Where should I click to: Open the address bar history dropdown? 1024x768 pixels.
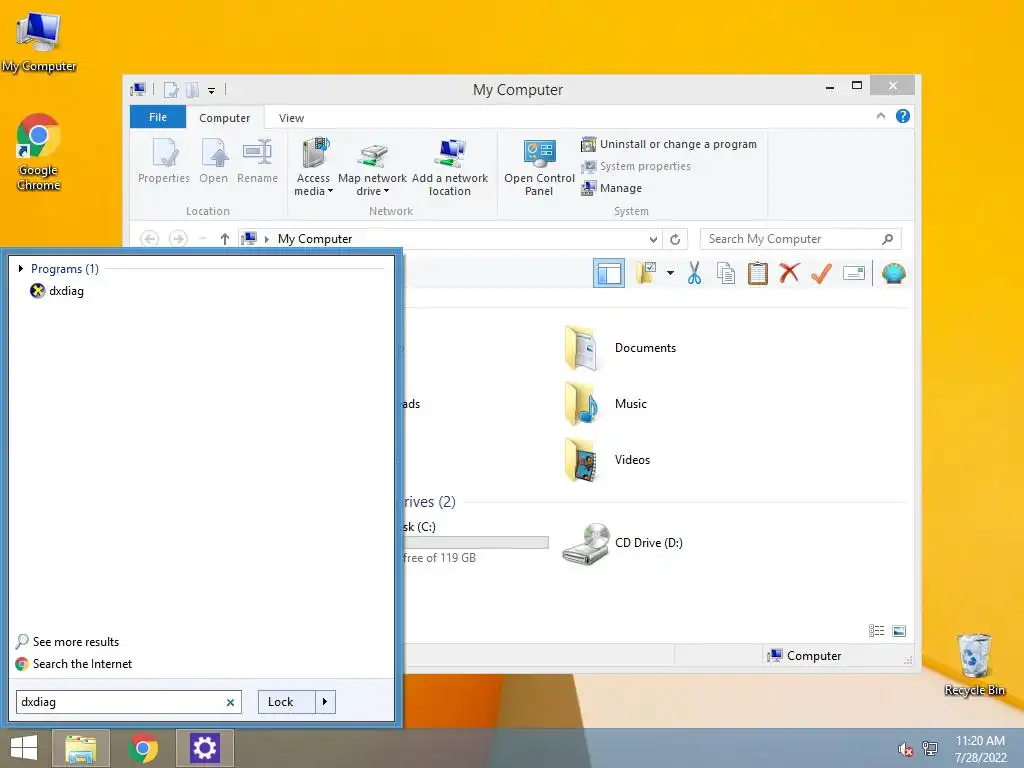[x=653, y=239]
